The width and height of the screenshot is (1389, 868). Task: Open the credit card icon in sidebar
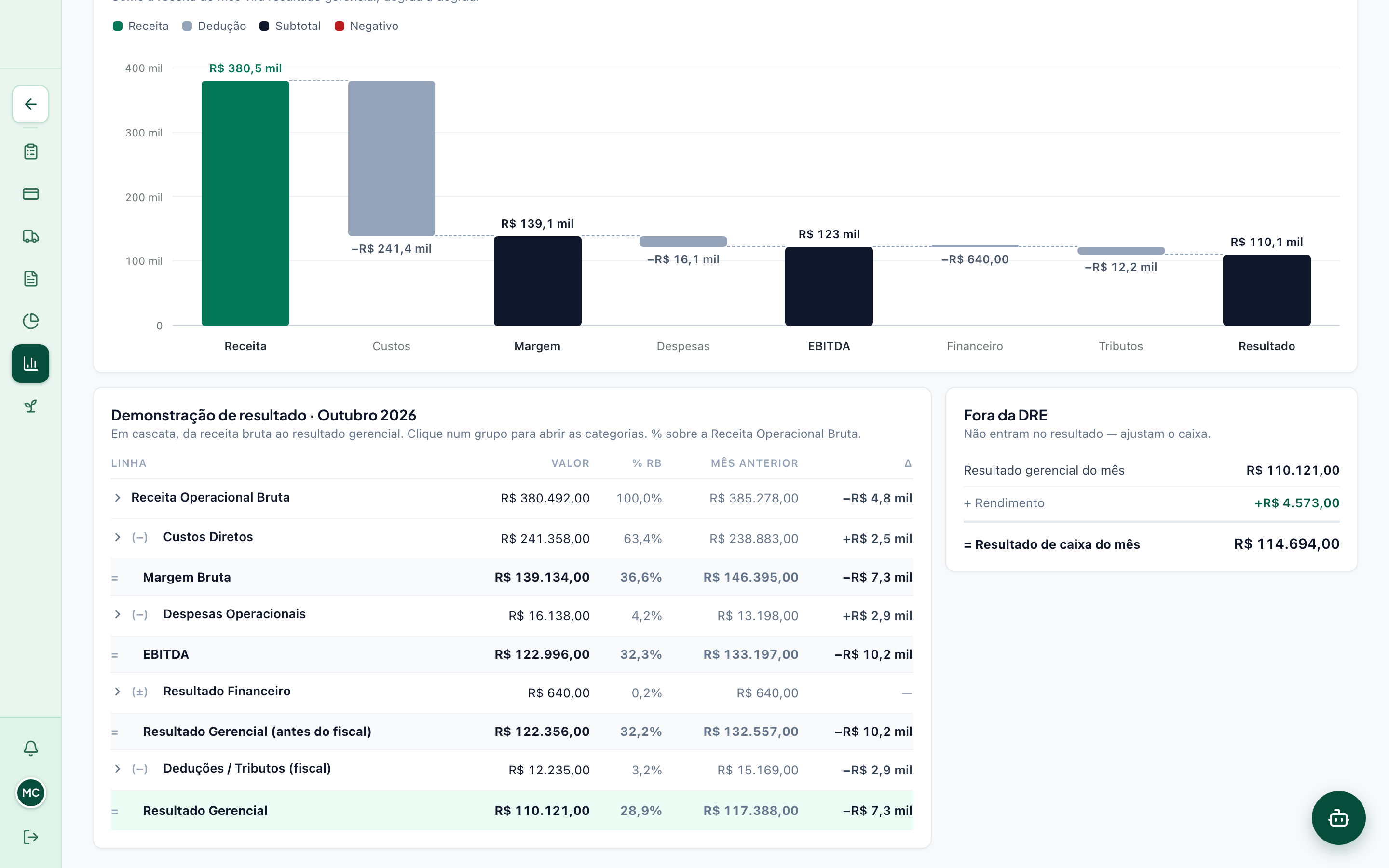click(30, 194)
